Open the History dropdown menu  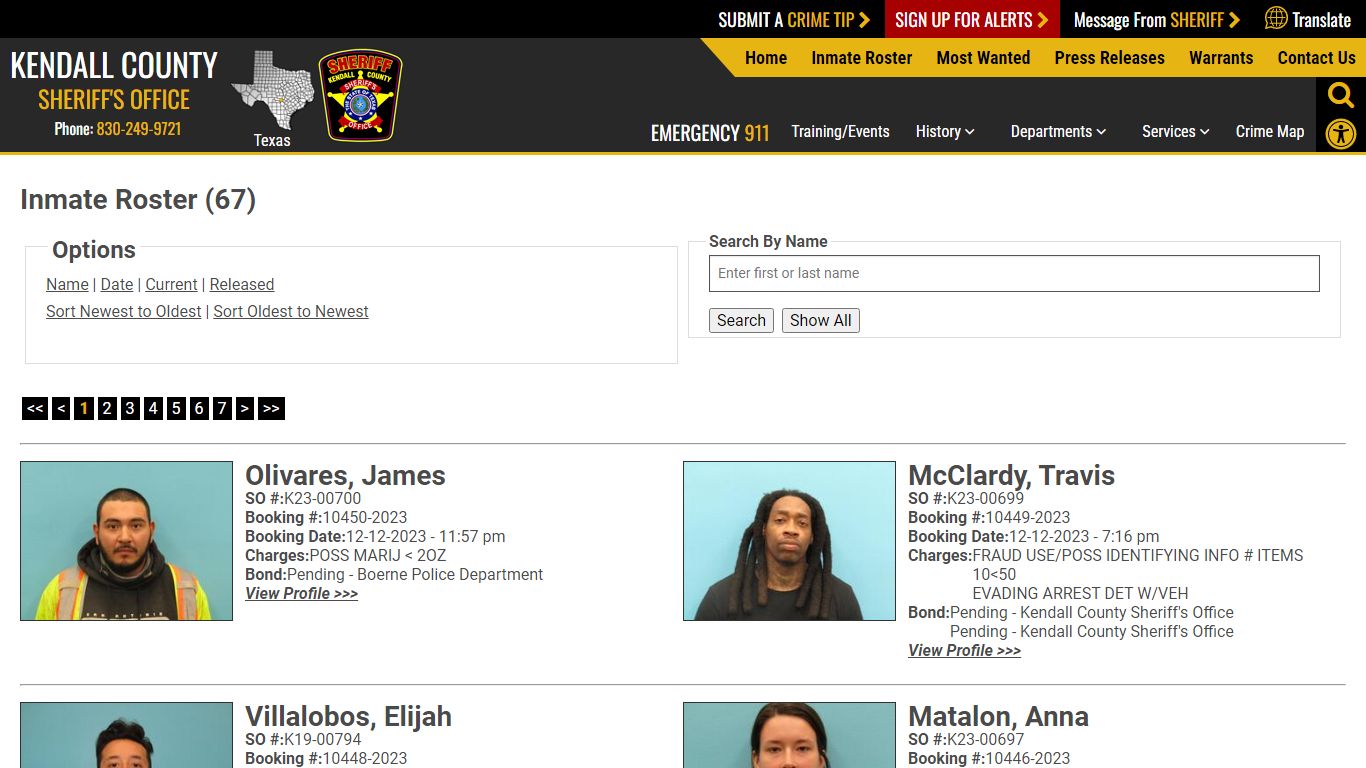pyautogui.click(x=944, y=131)
